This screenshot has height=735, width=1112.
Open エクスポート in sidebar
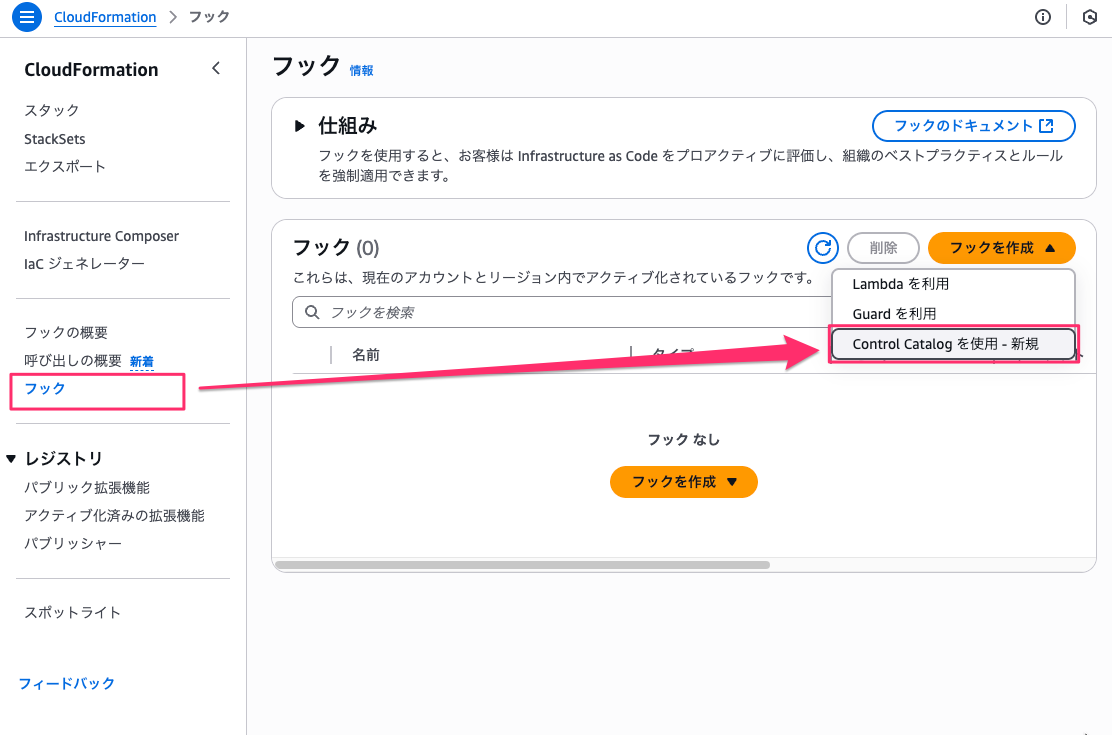coord(65,167)
